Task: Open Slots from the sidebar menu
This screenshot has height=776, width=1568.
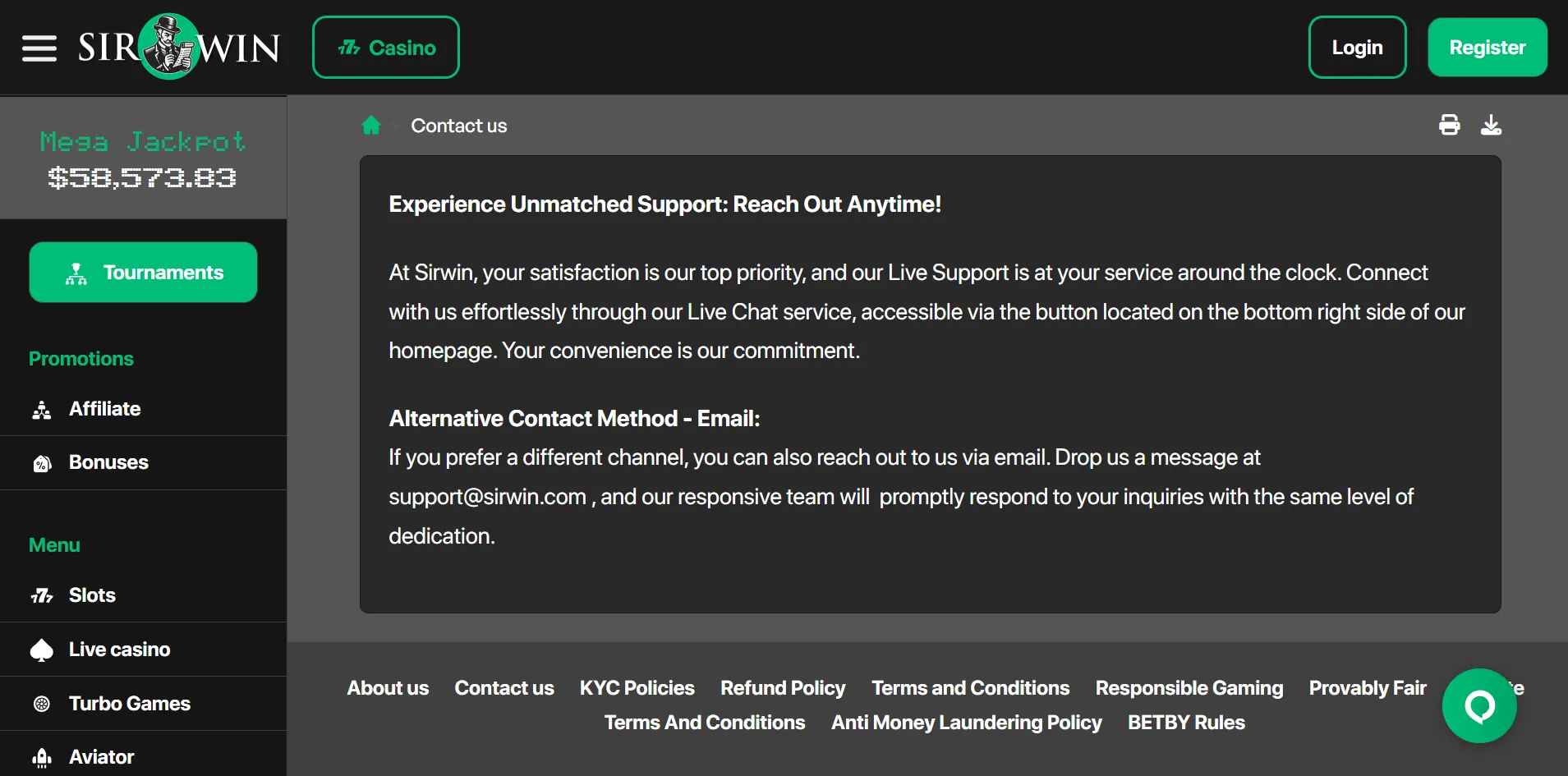Action: coord(92,595)
